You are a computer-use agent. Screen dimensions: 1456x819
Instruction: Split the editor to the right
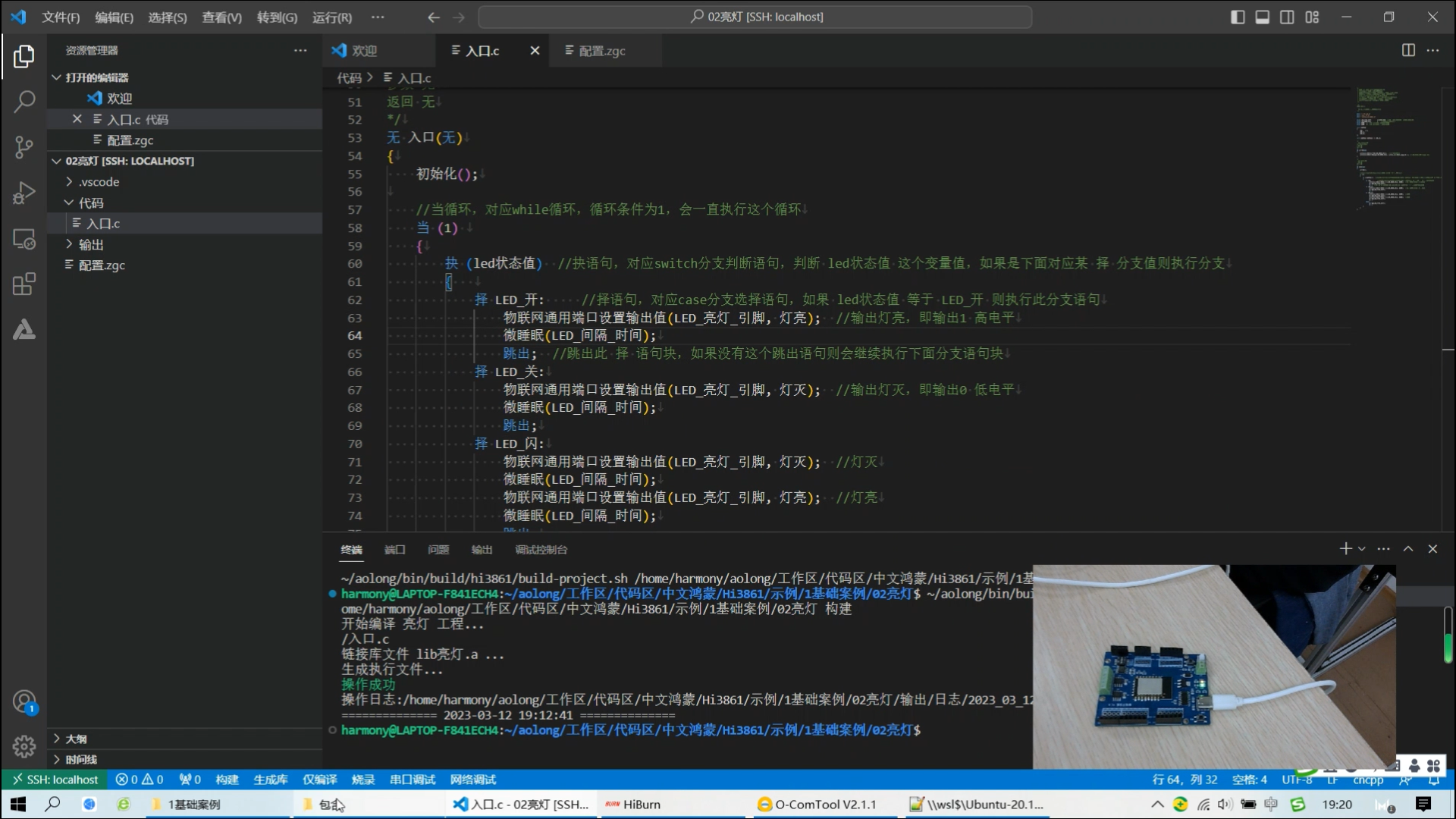click(1408, 50)
